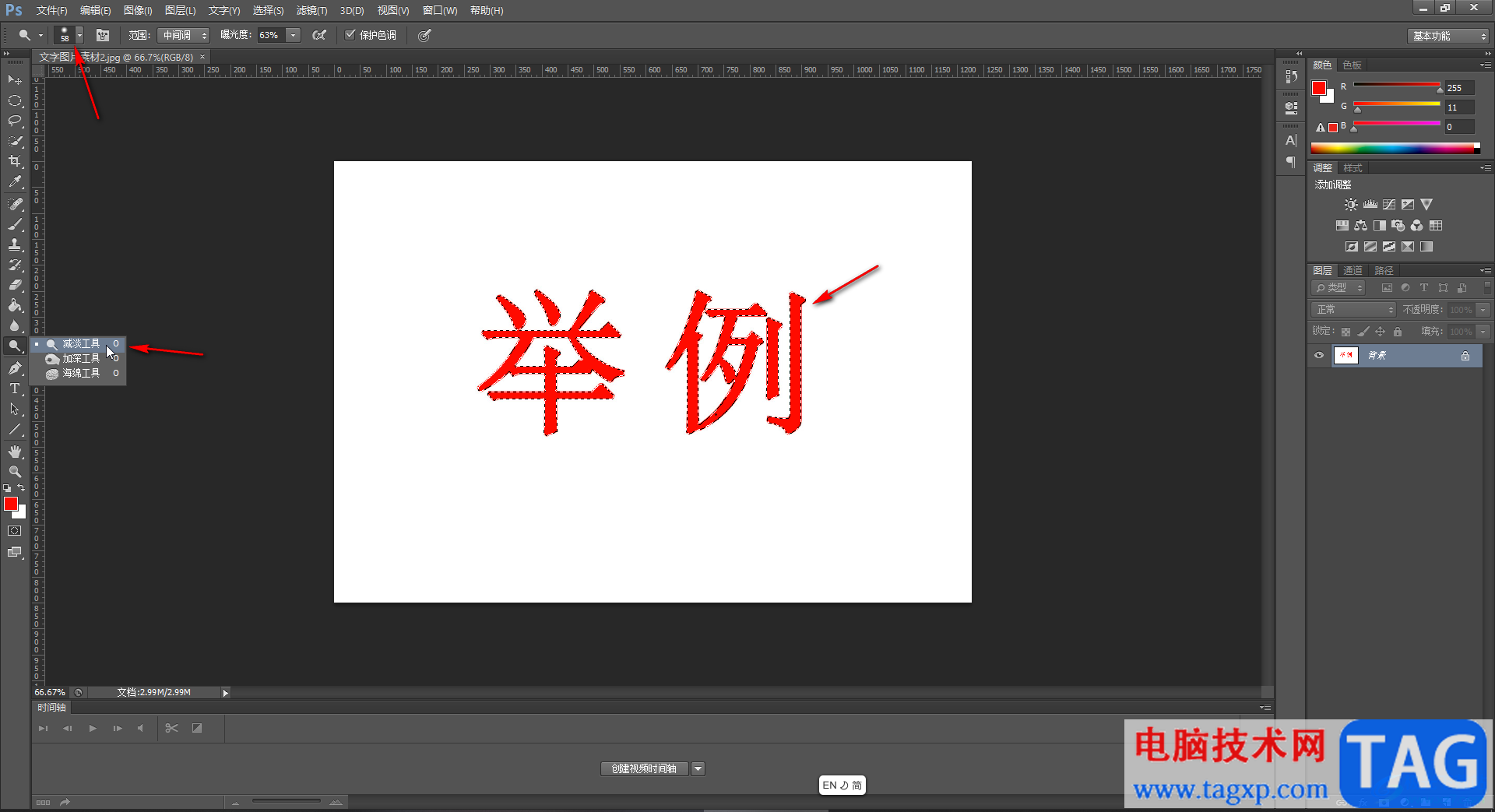
Task: Swap foreground and background colors
Action: (x=22, y=488)
